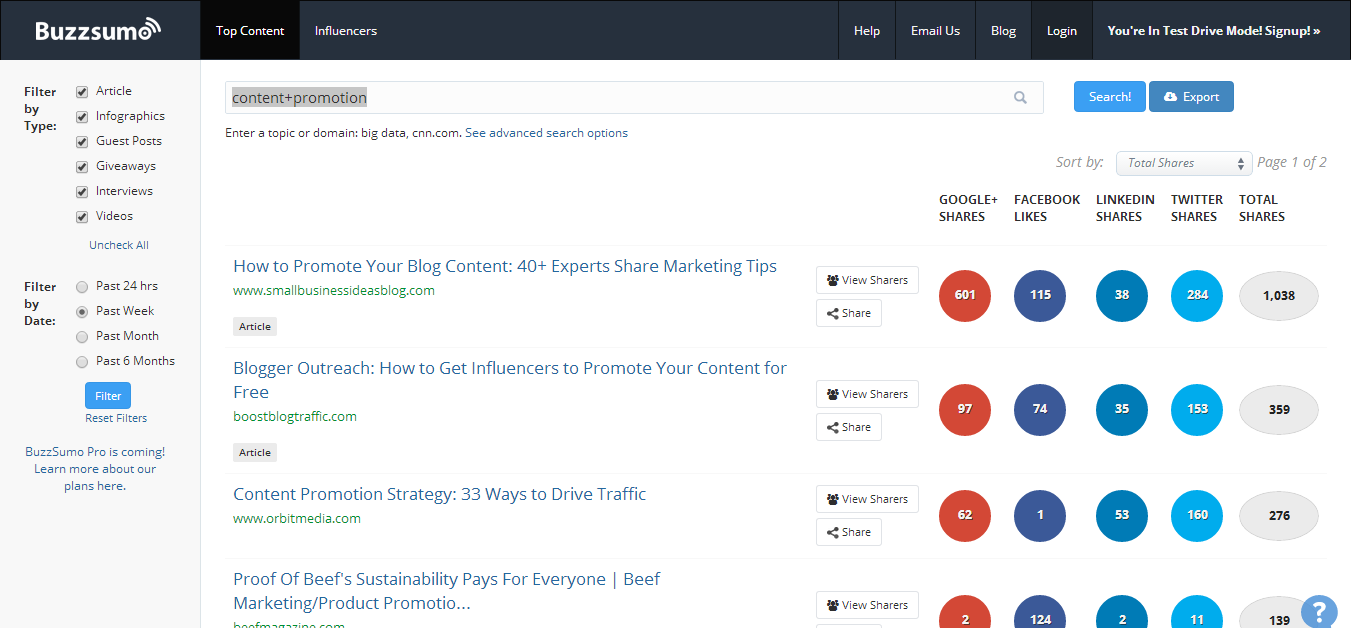The image size is (1351, 628).
Task: Open the Influencers tab
Action: click(346, 31)
